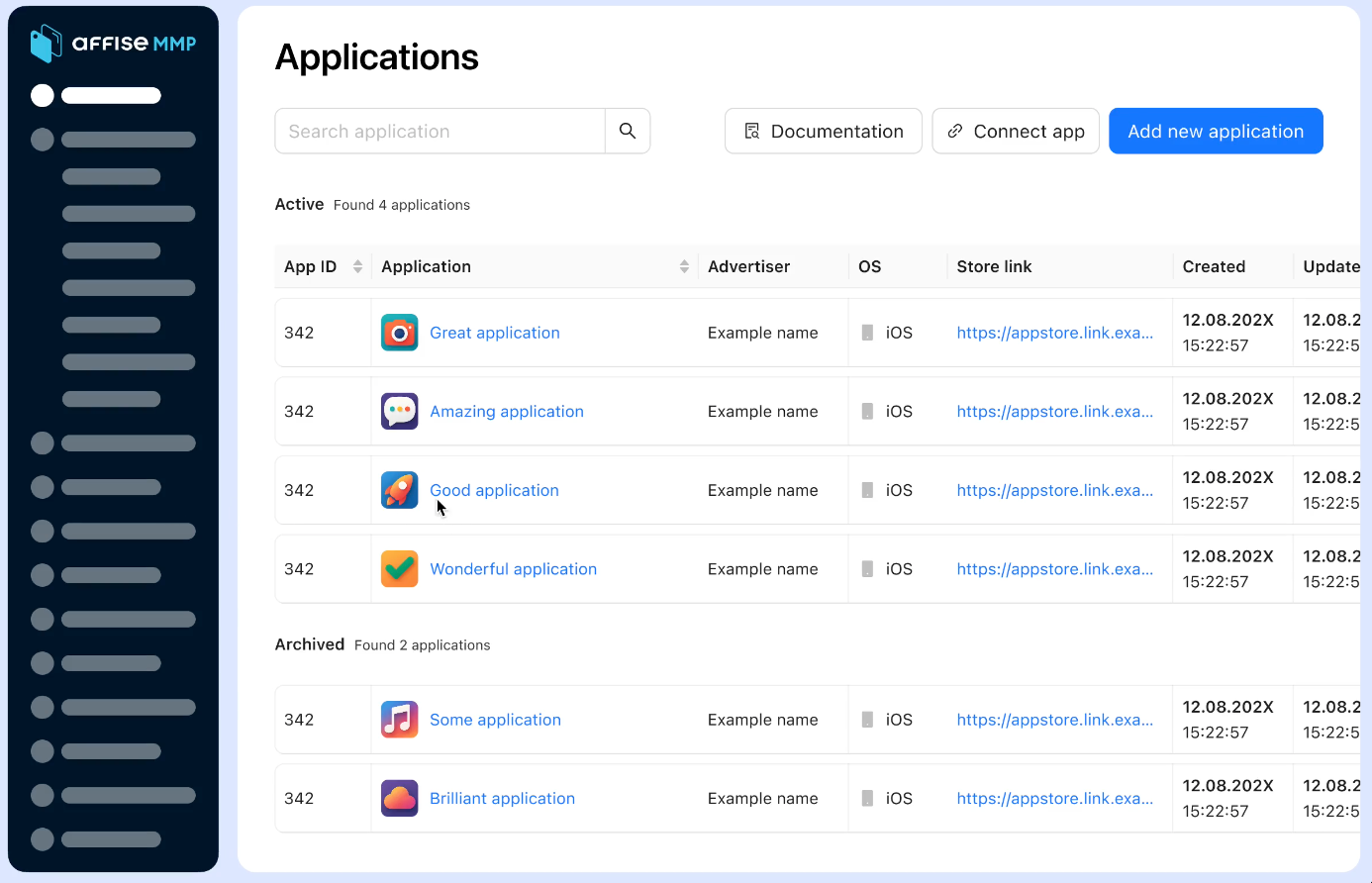Click the search magnifier icon

[x=628, y=131]
